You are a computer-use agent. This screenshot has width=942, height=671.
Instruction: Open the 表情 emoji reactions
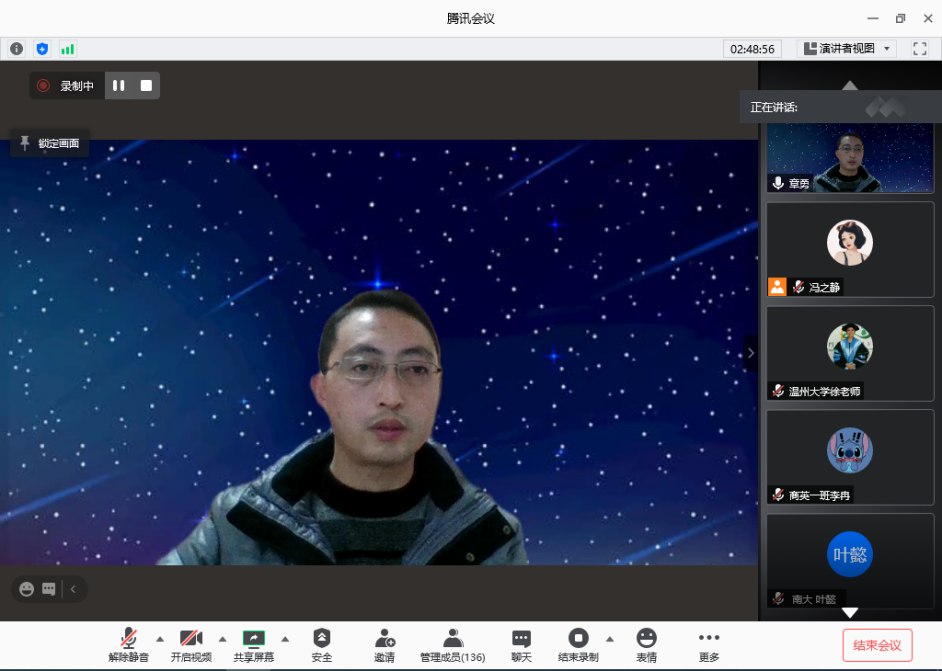646,639
